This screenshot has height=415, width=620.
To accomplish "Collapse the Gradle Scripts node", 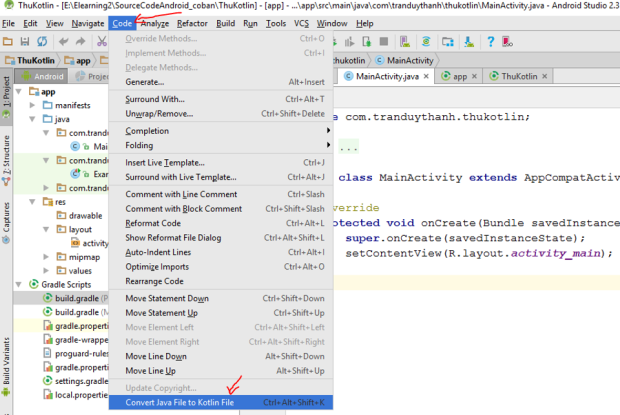I will [x=19, y=285].
